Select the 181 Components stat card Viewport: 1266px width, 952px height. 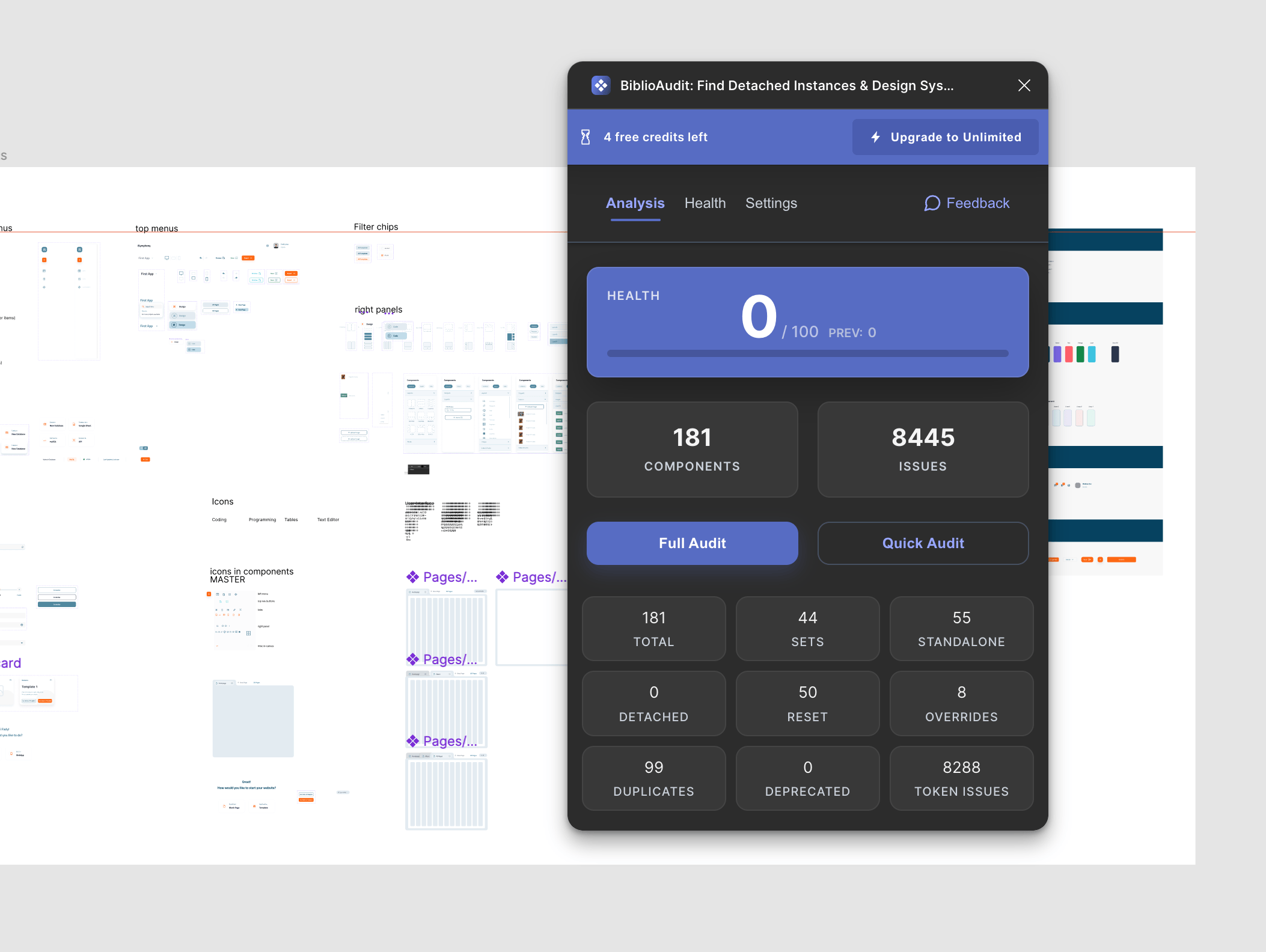(692, 450)
